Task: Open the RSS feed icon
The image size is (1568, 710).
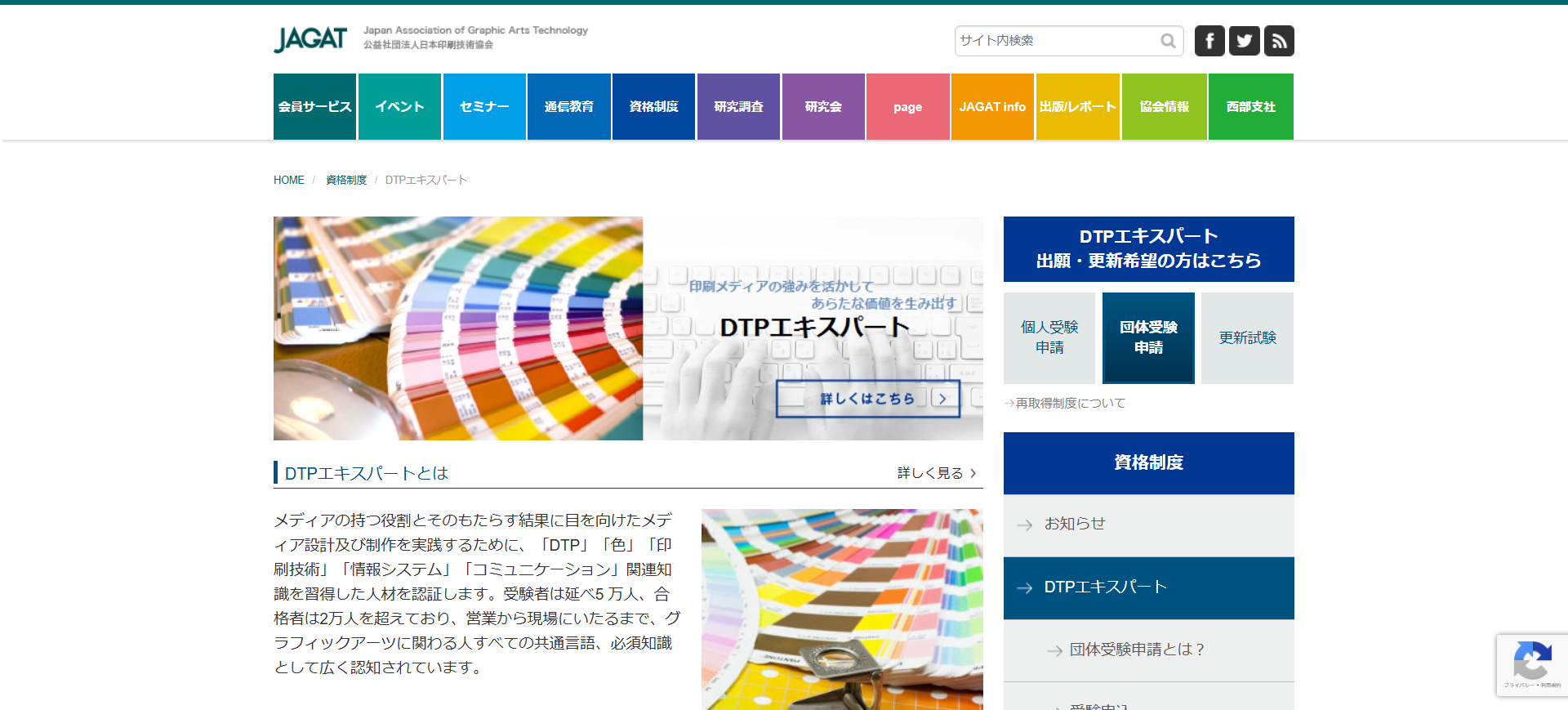Action: (1279, 41)
